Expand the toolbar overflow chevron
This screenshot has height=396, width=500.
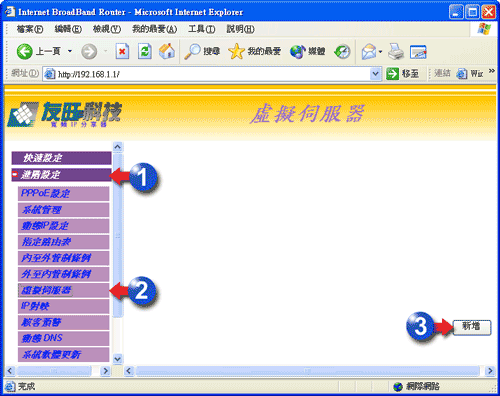coord(491,71)
